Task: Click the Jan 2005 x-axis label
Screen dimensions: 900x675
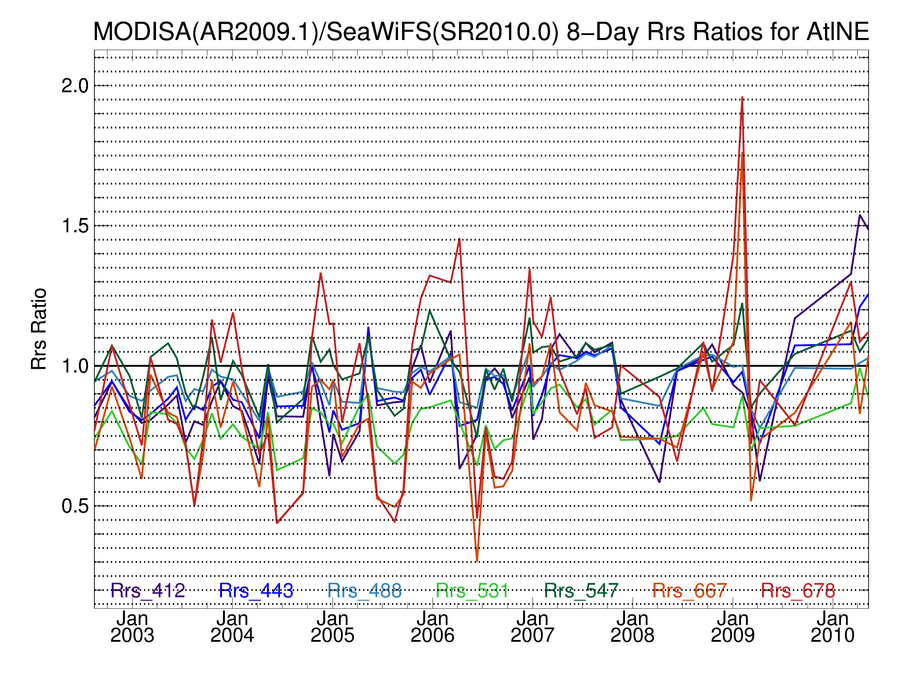Action: (x=332, y=627)
